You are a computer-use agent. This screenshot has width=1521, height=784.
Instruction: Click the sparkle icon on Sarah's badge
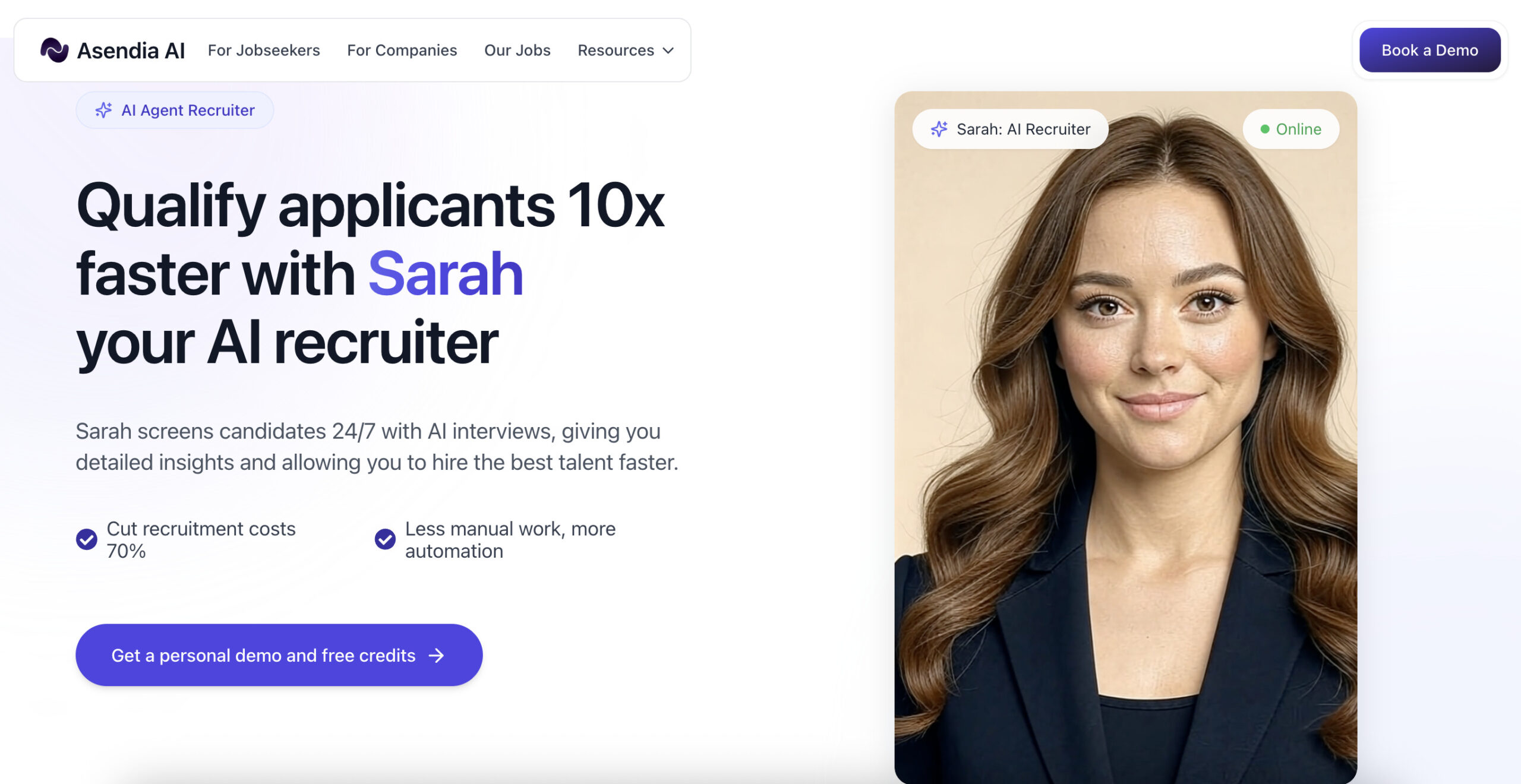click(x=939, y=129)
